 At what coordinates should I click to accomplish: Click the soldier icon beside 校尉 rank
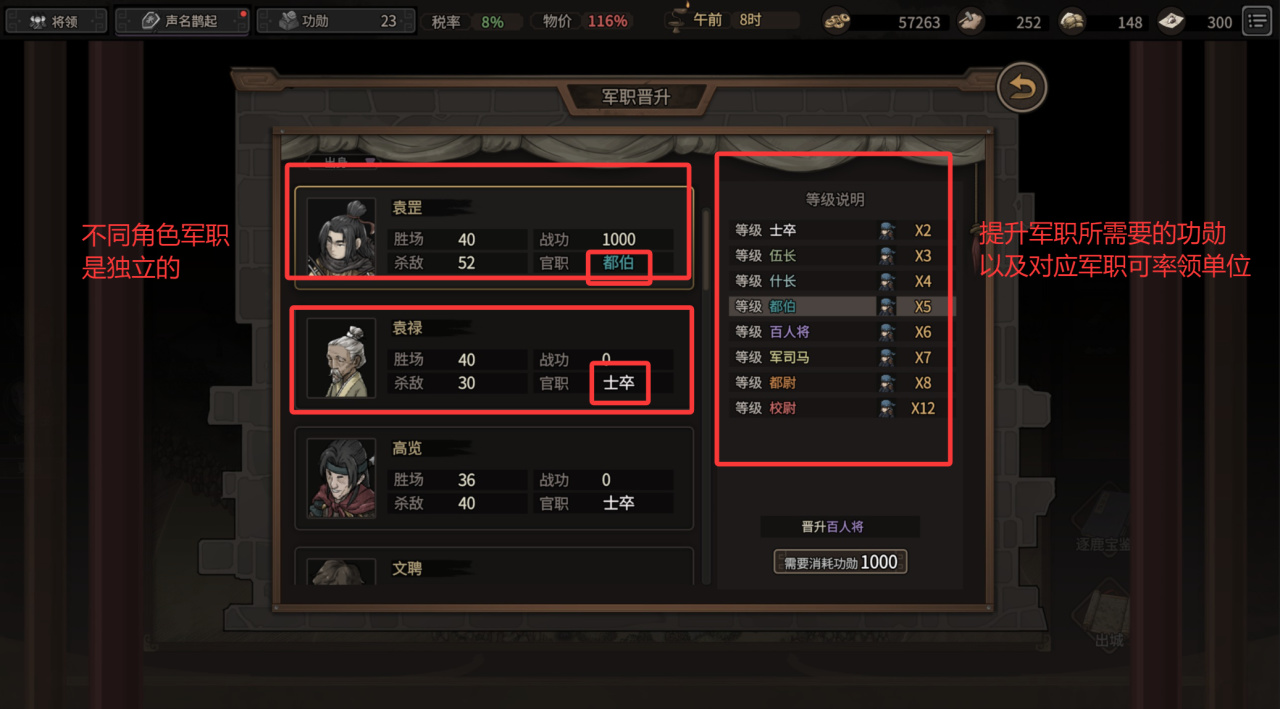coord(886,408)
